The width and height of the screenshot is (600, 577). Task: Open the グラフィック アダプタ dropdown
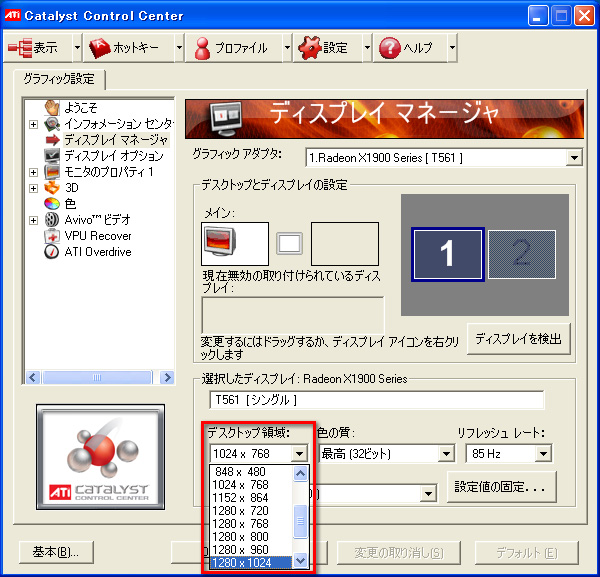[x=574, y=158]
